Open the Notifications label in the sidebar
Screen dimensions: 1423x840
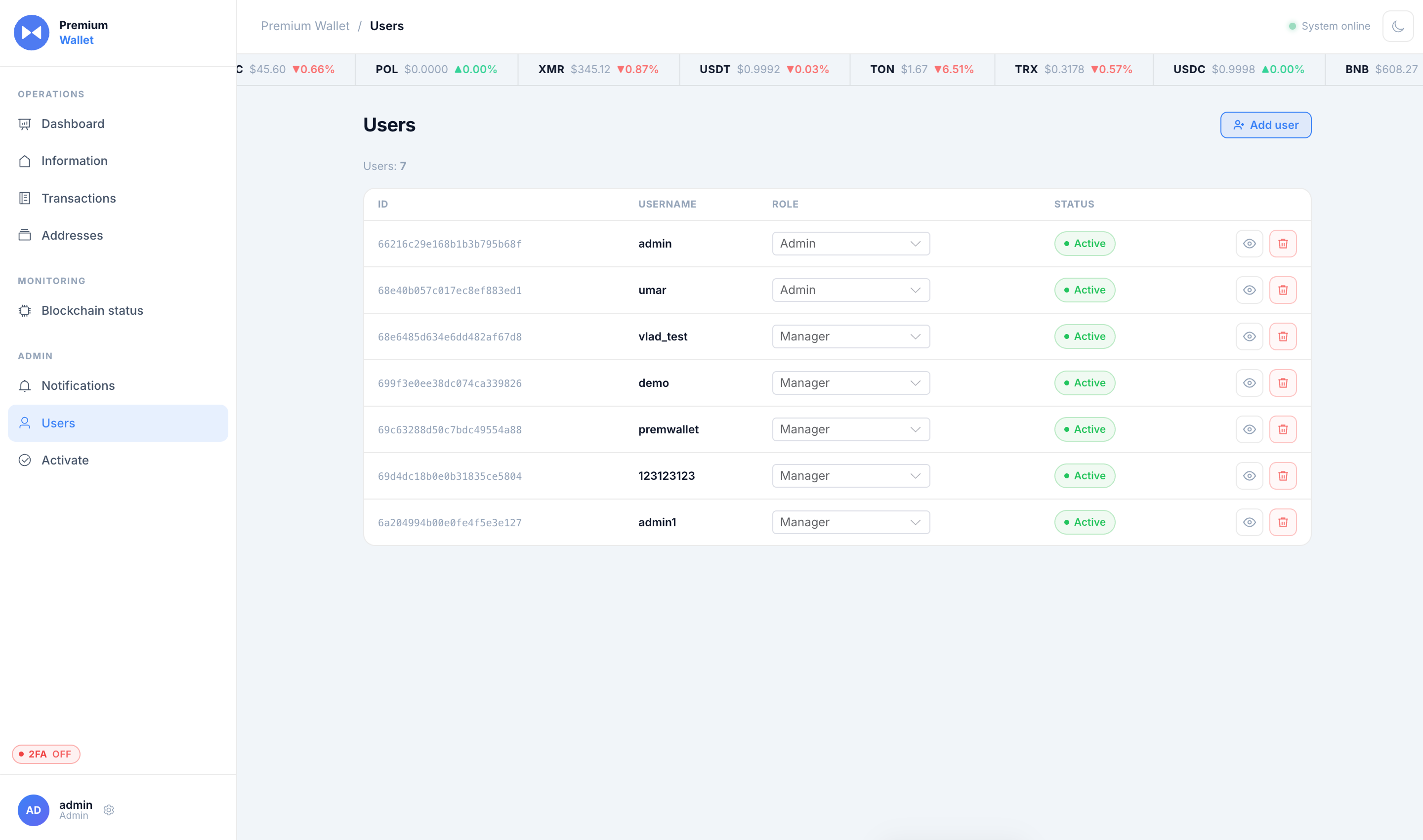(x=78, y=385)
